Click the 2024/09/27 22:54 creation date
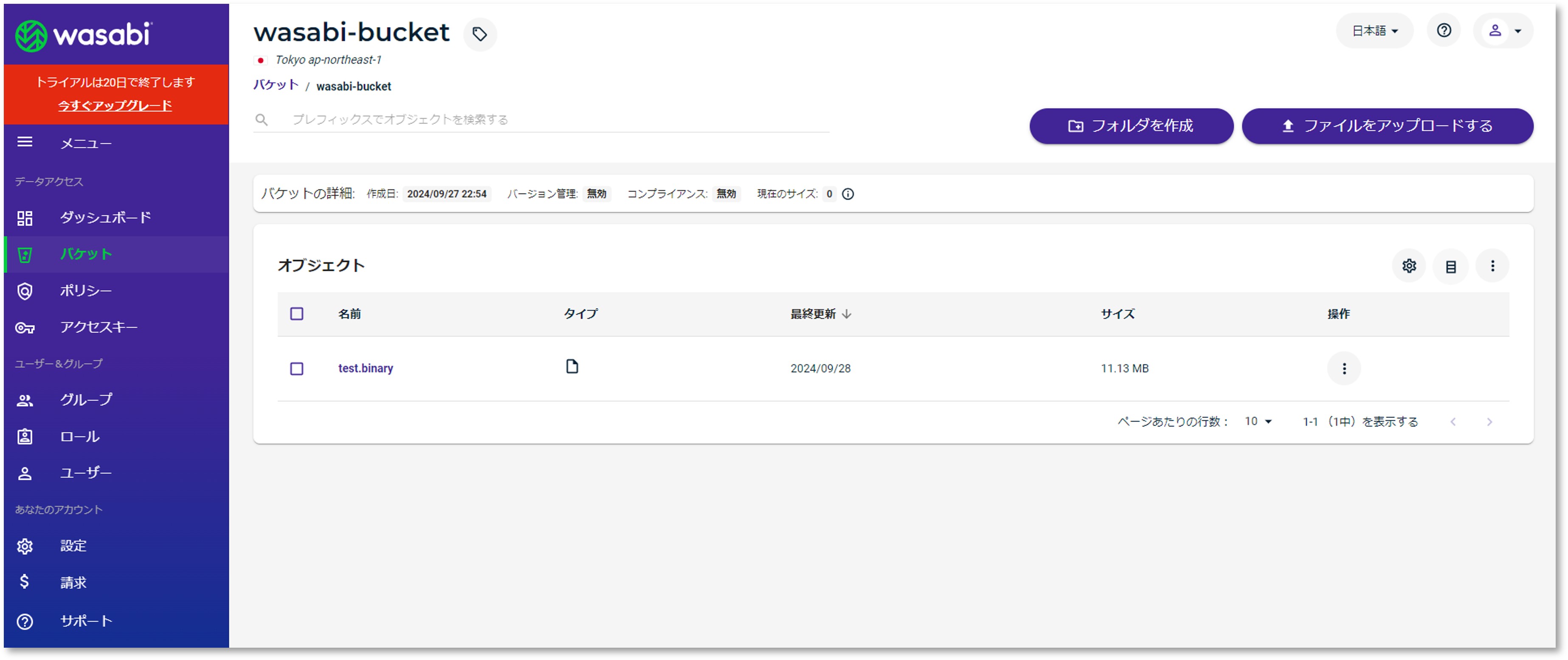Image resolution: width=1568 pixels, height=660 pixels. click(x=447, y=194)
